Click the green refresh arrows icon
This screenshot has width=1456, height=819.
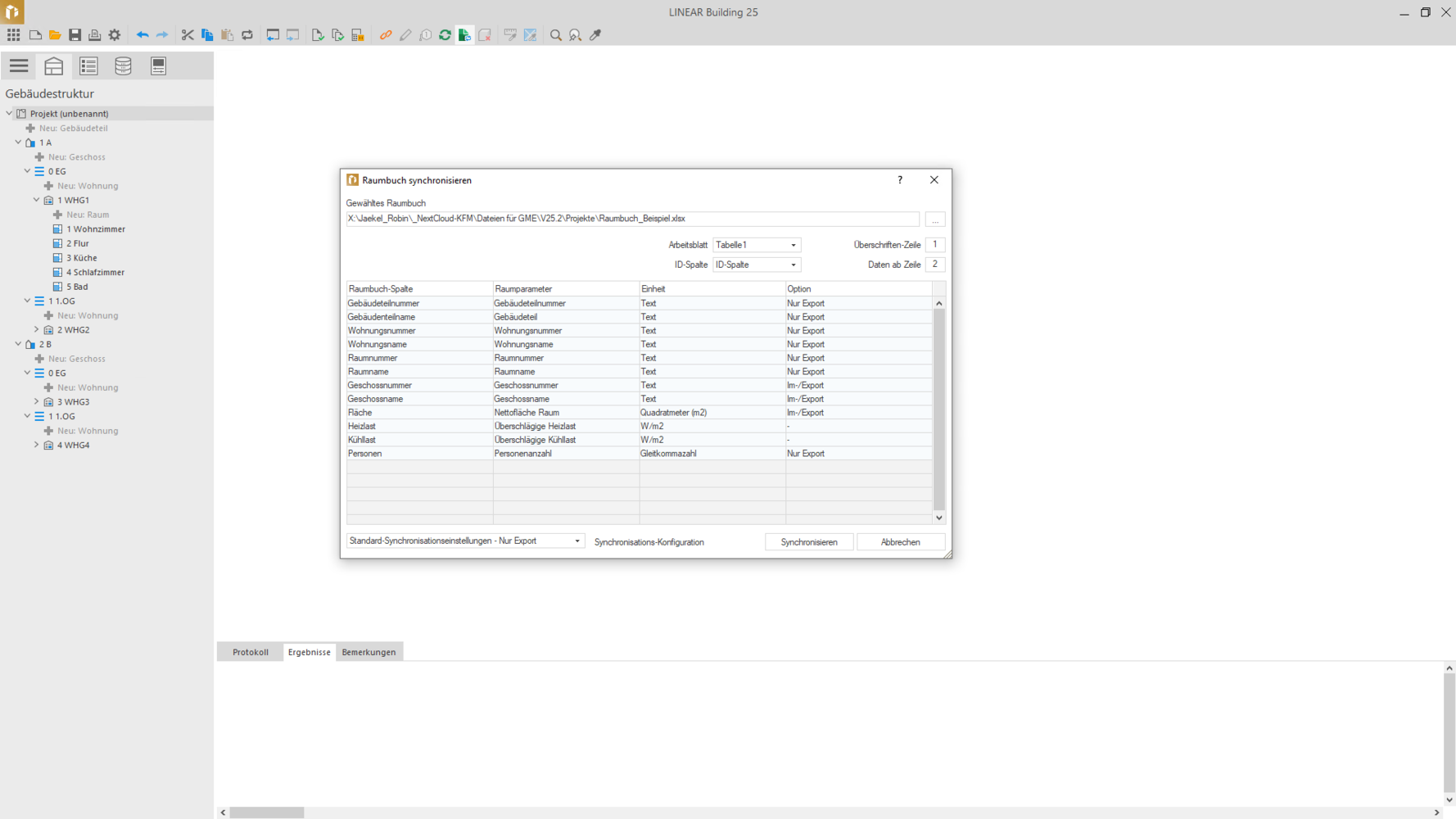click(x=445, y=35)
